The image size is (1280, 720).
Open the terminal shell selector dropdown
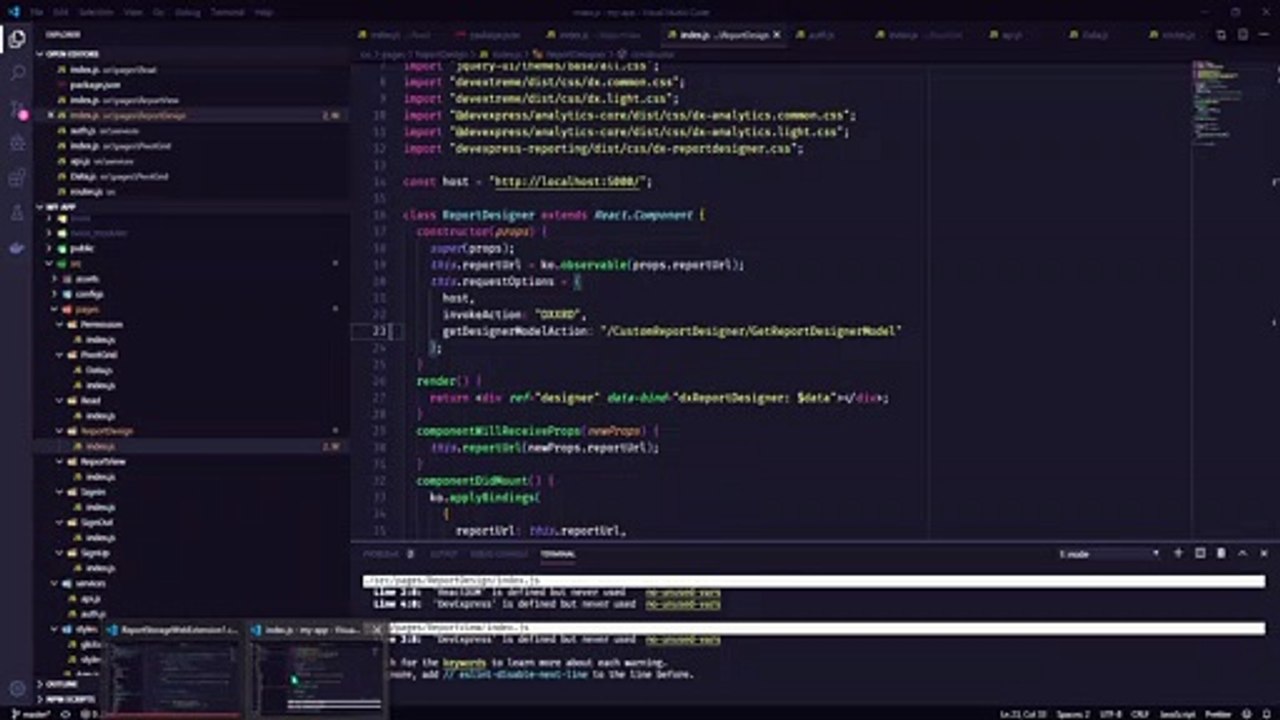1109,553
